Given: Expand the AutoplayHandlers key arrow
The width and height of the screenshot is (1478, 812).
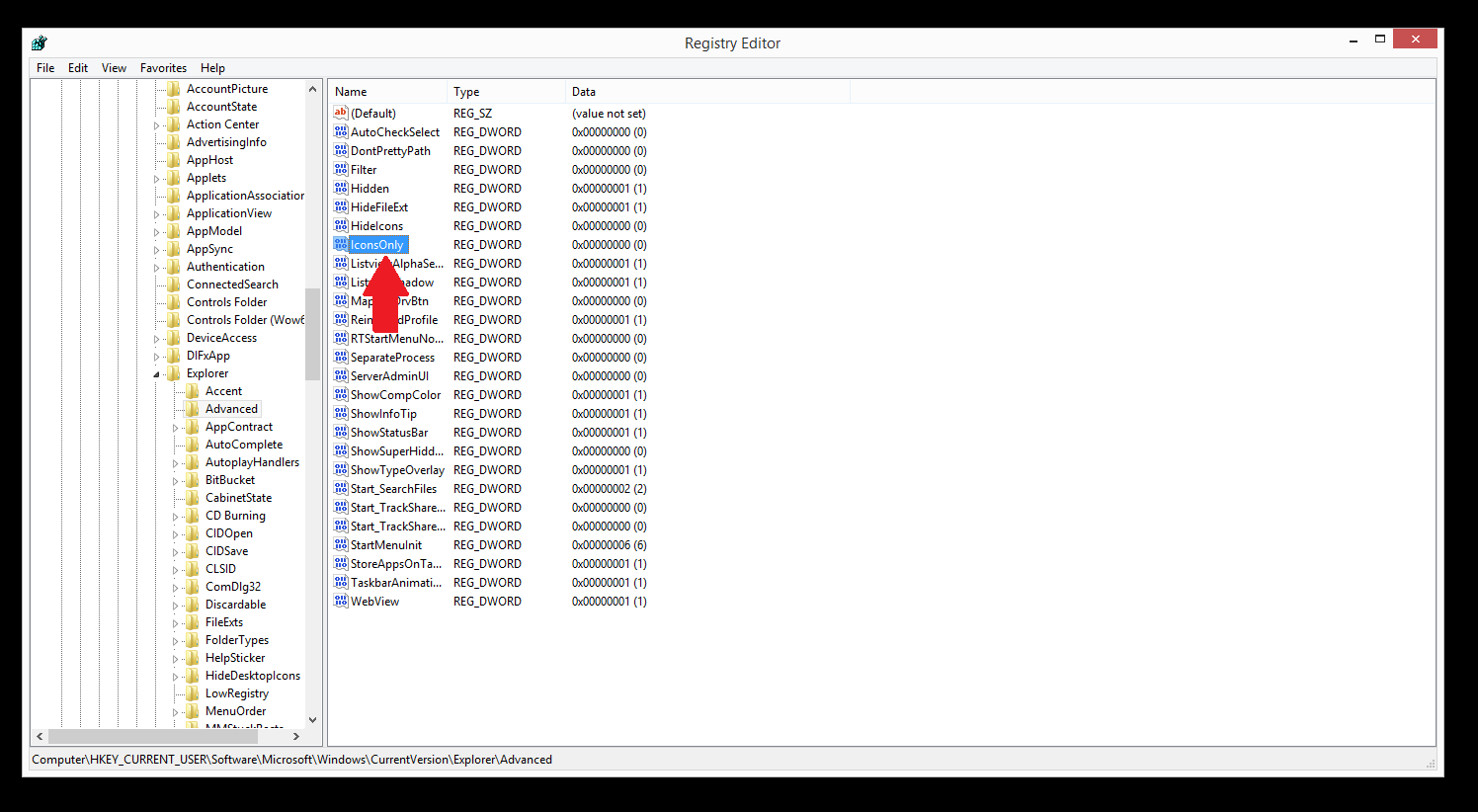Looking at the screenshot, I should (x=175, y=463).
